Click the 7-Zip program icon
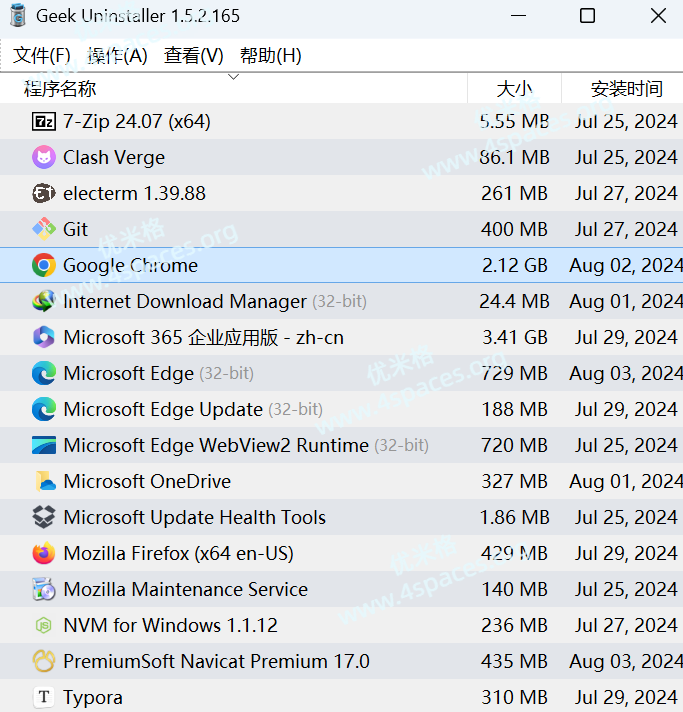The image size is (683, 712). click(x=44, y=122)
